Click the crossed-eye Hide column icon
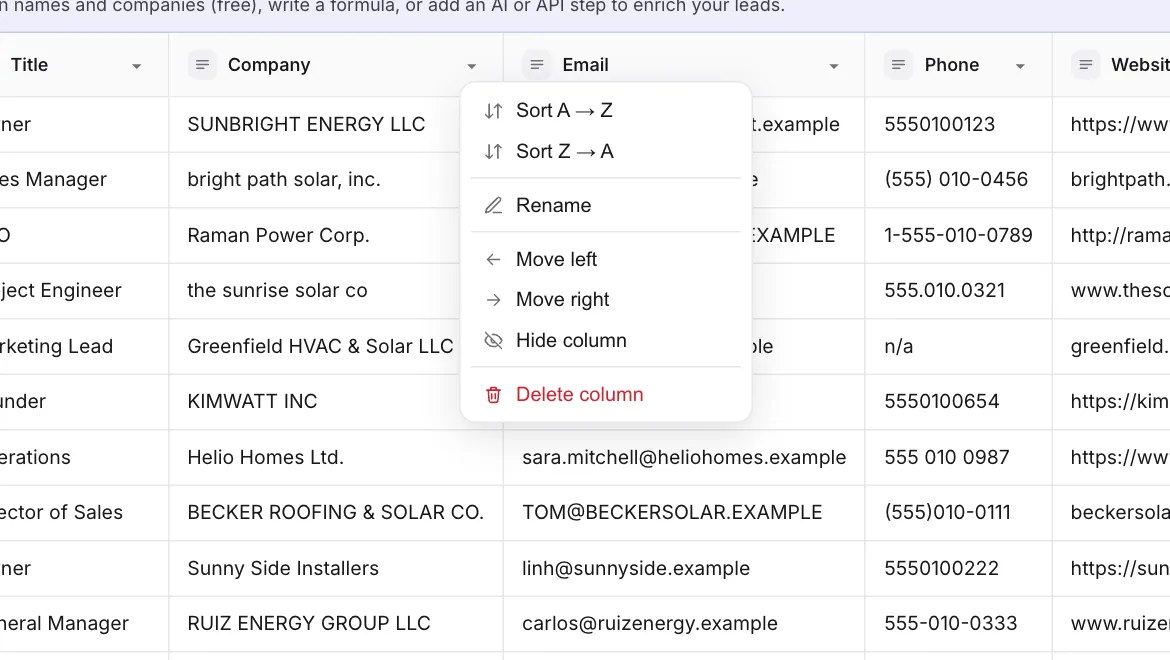The image size is (1170, 660). (x=493, y=341)
